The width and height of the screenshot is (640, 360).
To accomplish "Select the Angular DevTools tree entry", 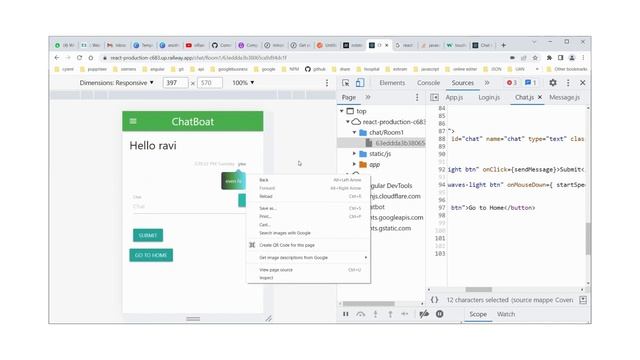I will coord(391,186).
